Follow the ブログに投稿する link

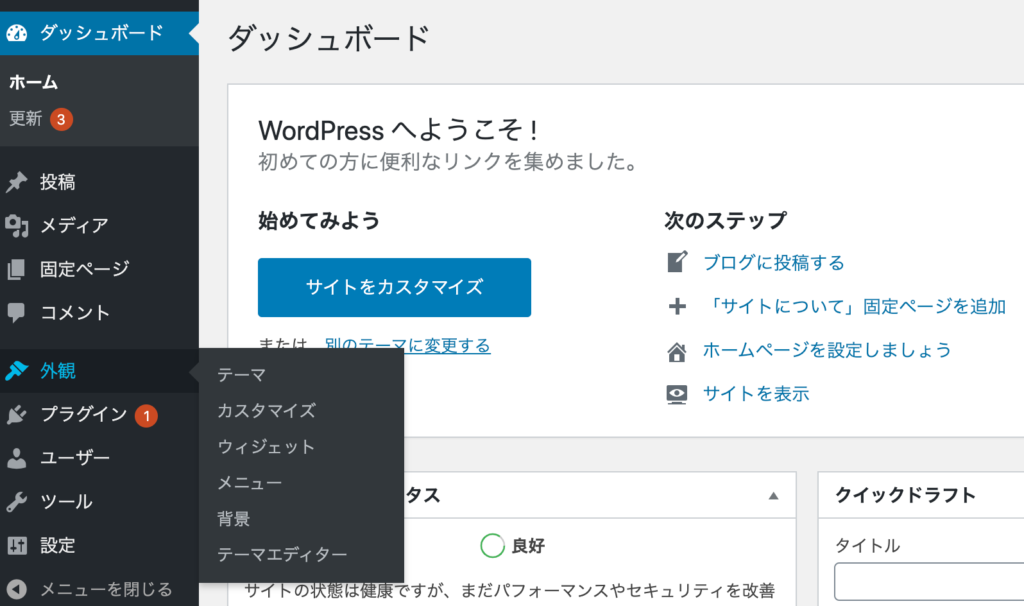tap(773, 263)
